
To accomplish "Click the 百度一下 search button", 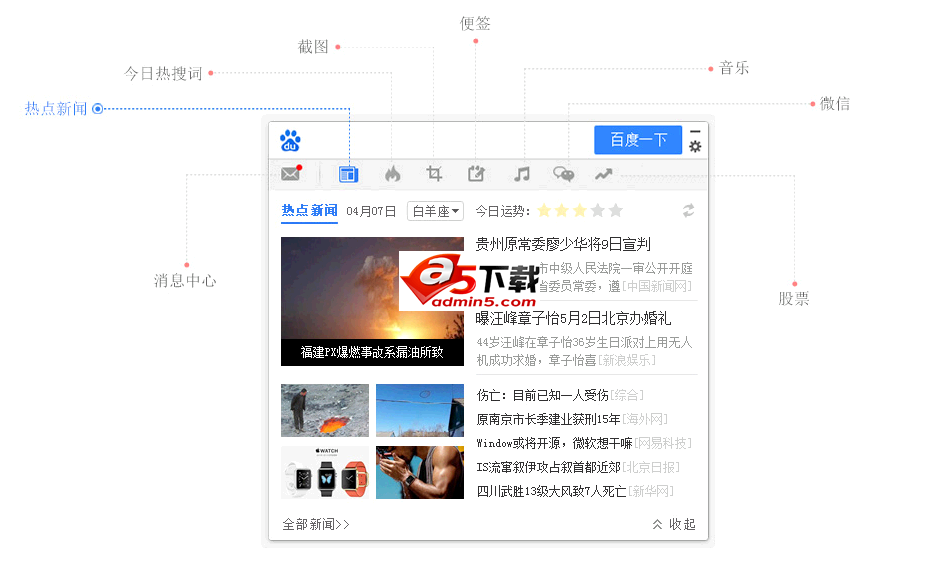I will pos(638,140).
